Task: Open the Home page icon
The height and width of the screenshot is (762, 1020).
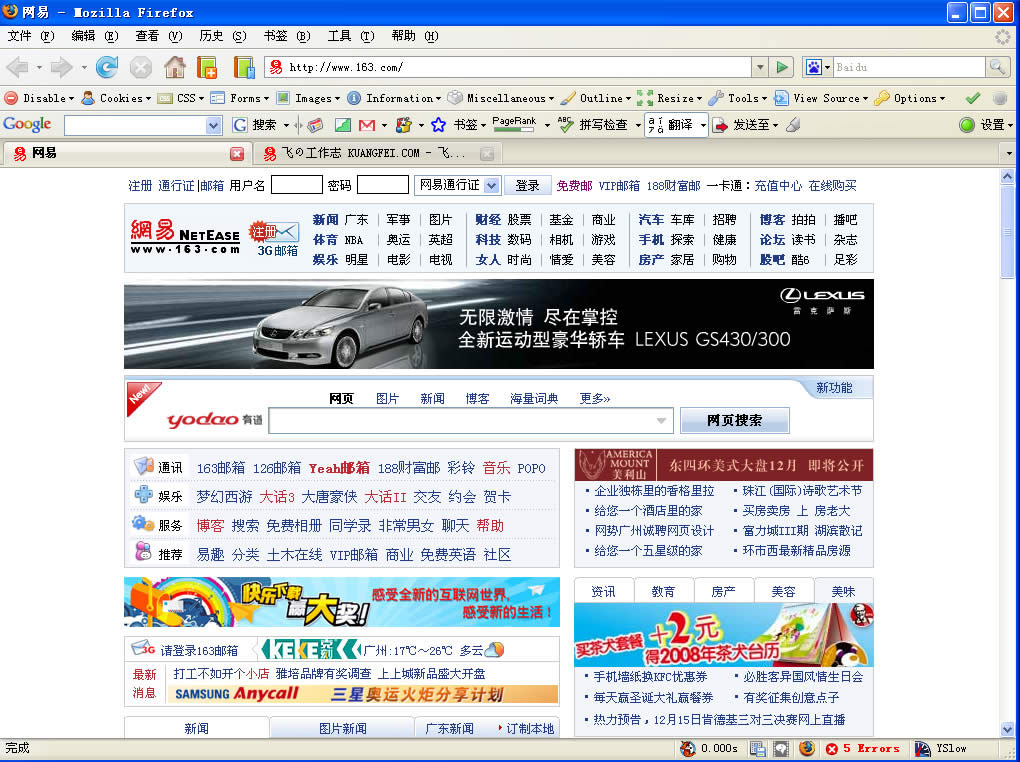Action: coord(174,67)
